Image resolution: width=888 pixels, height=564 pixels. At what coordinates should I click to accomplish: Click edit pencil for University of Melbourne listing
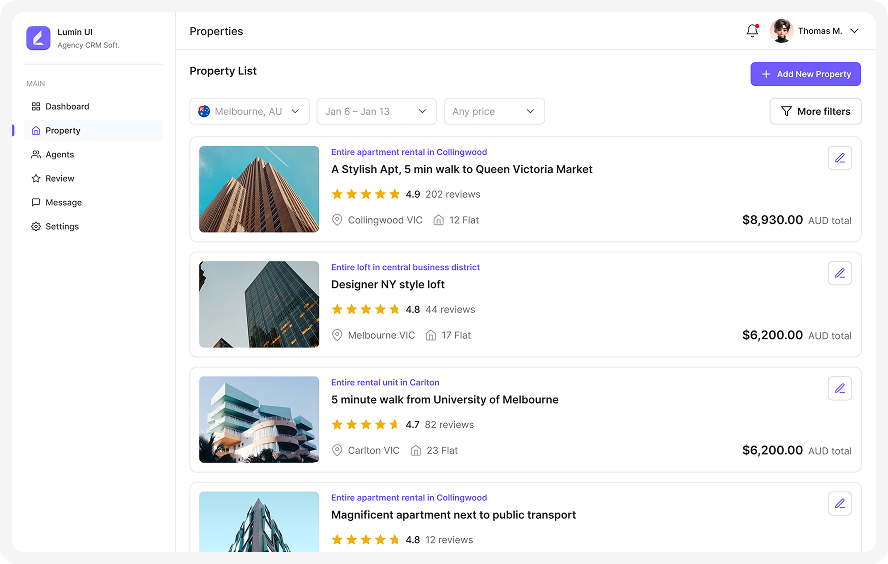(x=839, y=388)
